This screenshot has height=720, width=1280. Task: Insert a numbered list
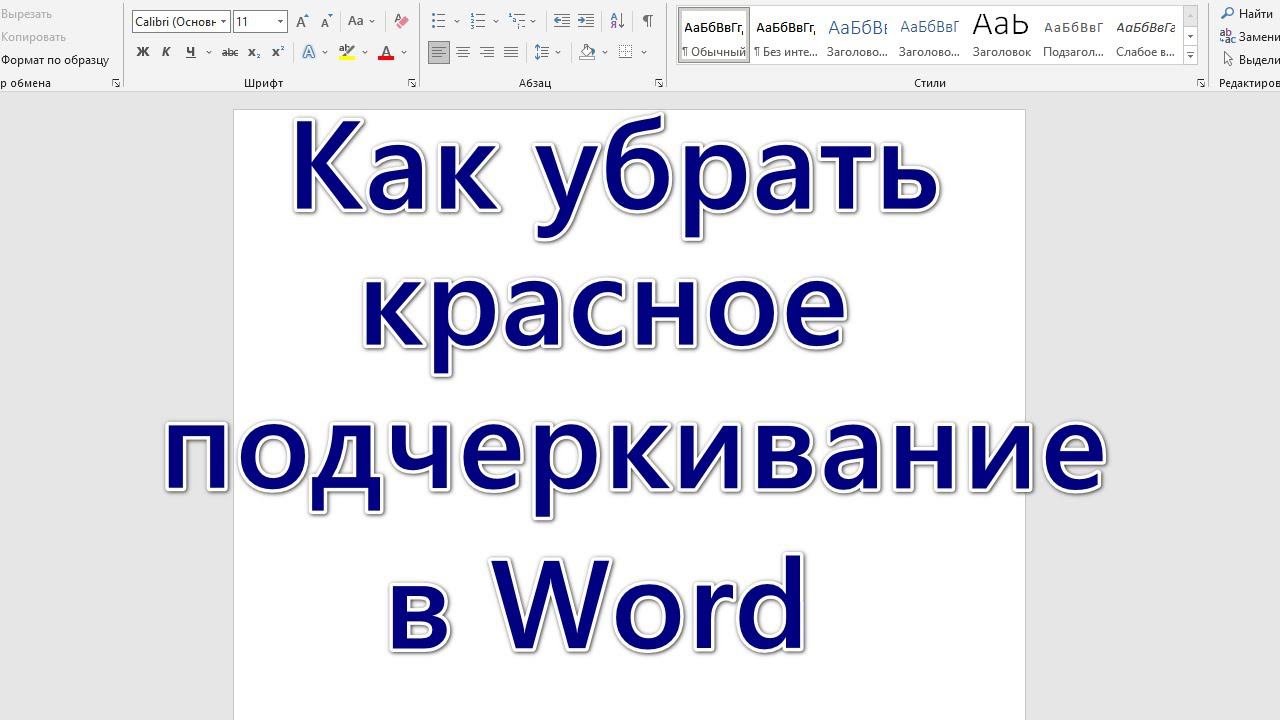(478, 21)
